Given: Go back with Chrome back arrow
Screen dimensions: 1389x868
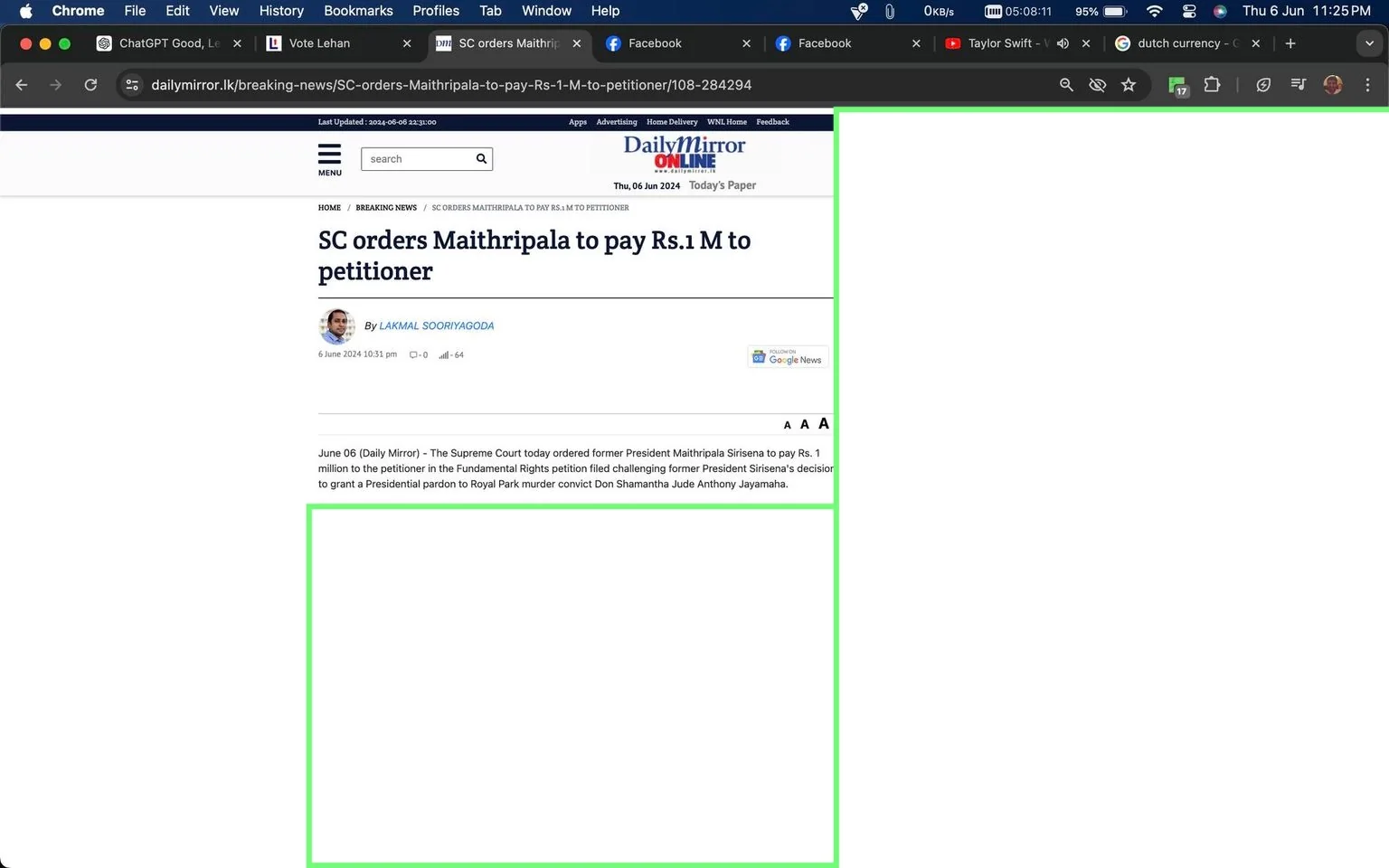Looking at the screenshot, I should click(x=22, y=85).
